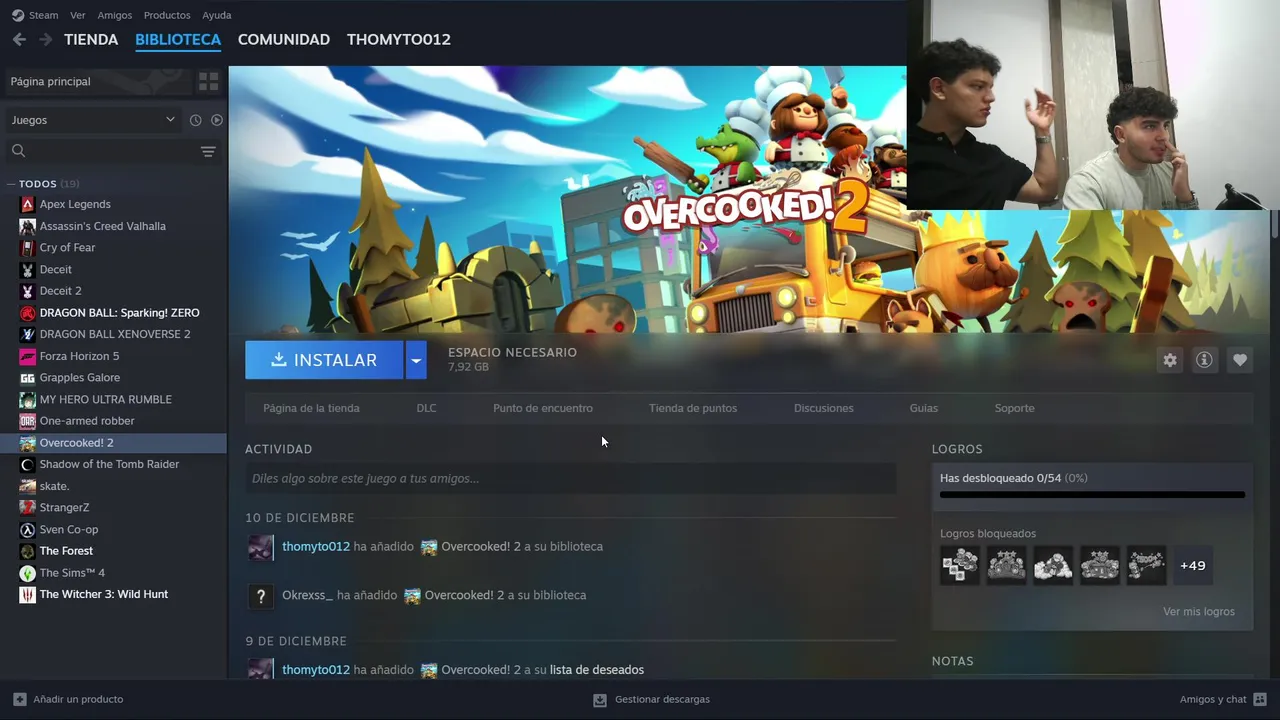
Task: Click the activity message input field
Action: (x=570, y=479)
